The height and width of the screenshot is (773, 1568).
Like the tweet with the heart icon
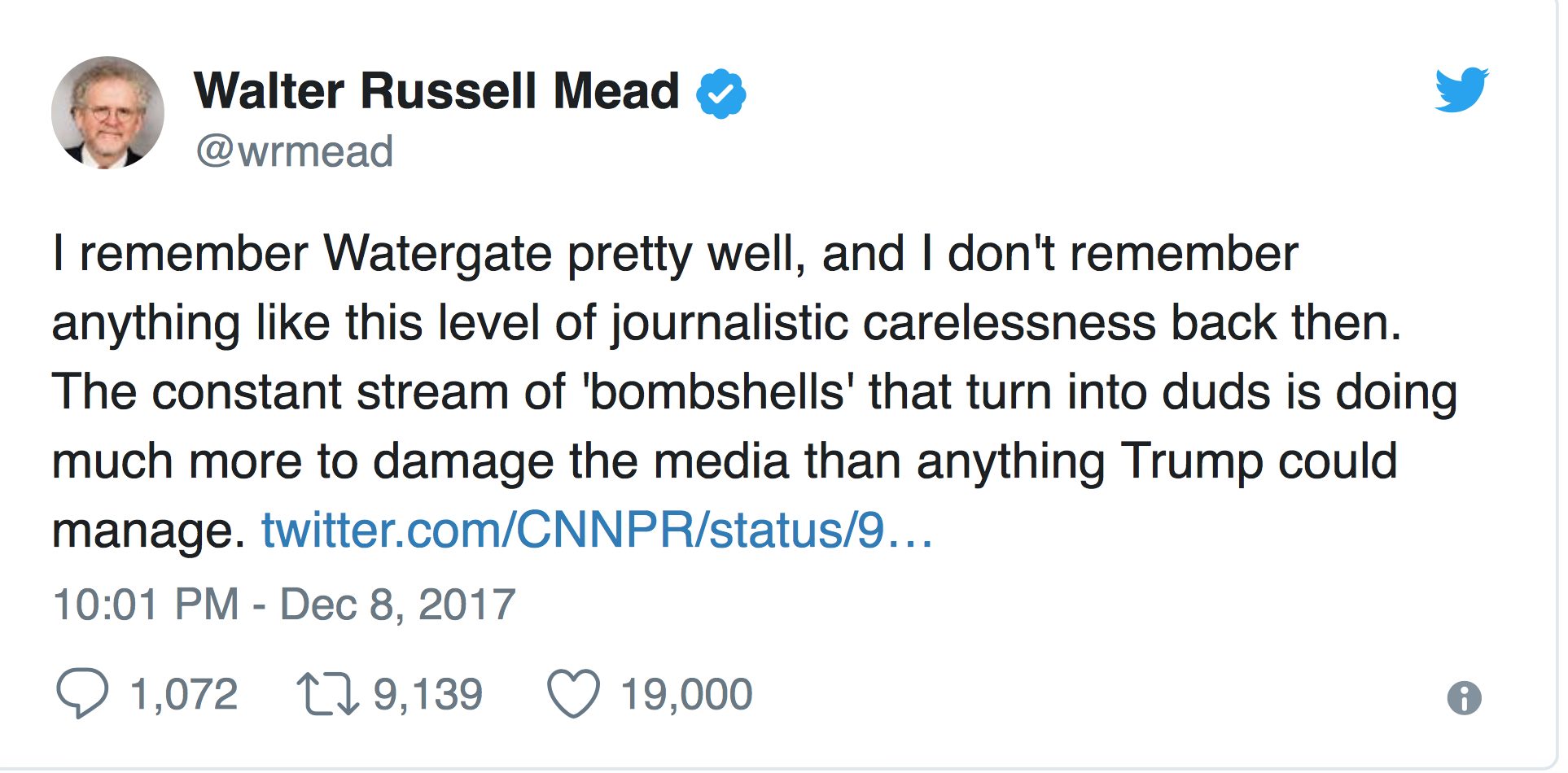tap(573, 694)
